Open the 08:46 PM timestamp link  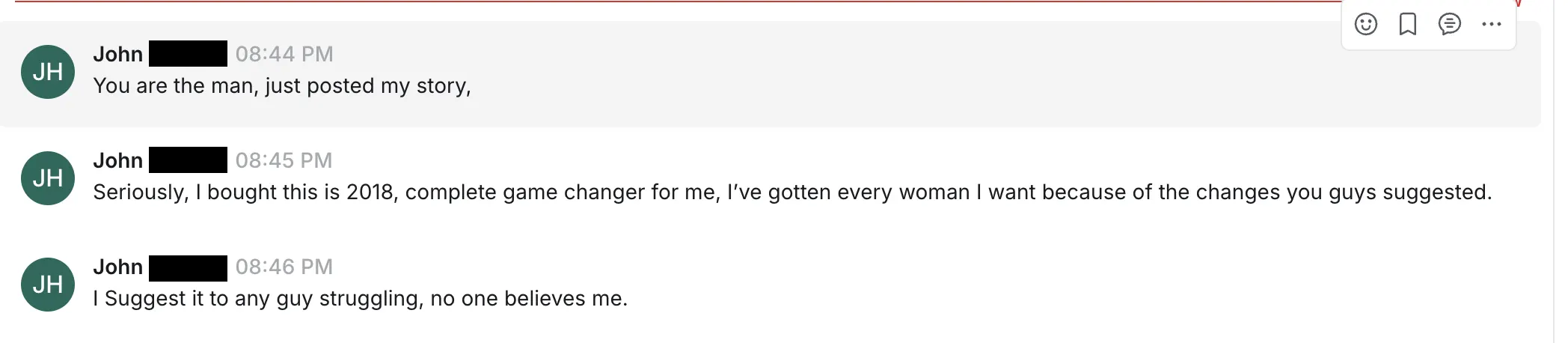[284, 267]
